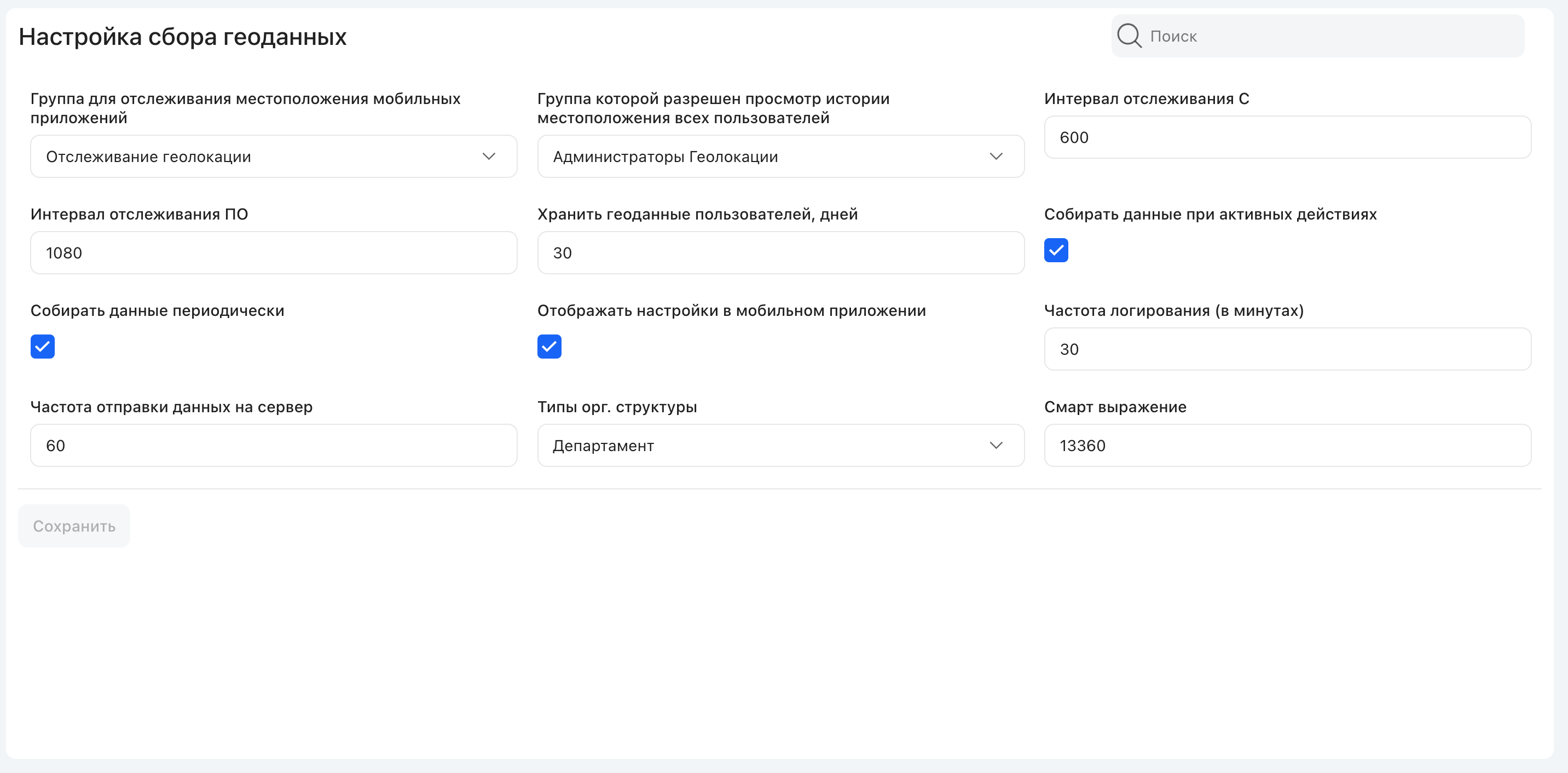1568x773 pixels.
Task: Click label Частота логирования (в минутах)
Action: click(x=1174, y=310)
